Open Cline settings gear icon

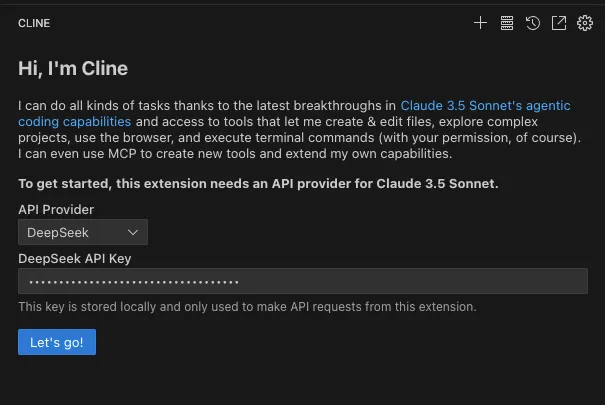point(585,23)
